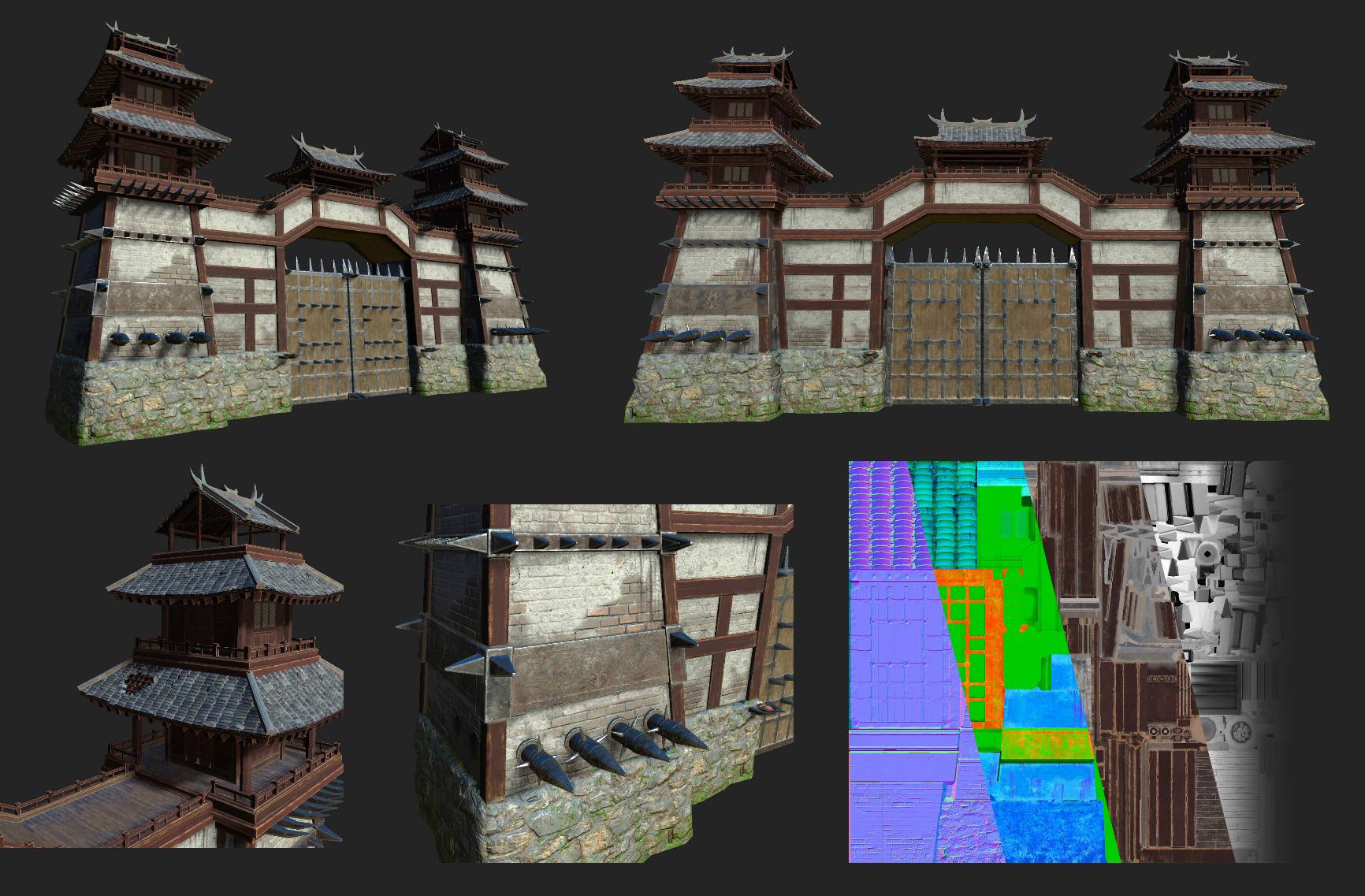Click the left door panel in front view
This screenshot has height=896, width=1365.
pos(933,331)
